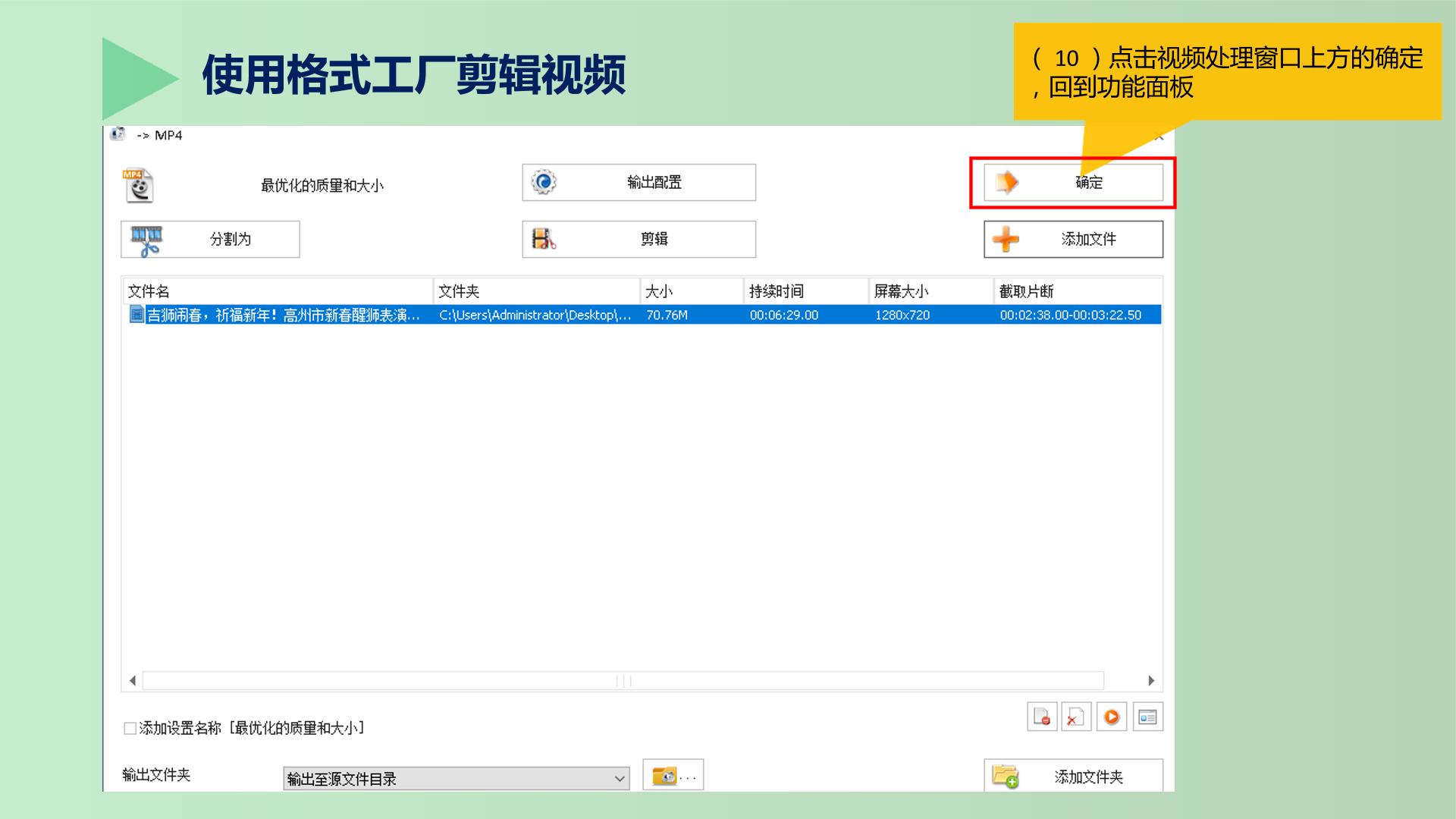Click 添加文件 add file button
The height and width of the screenshot is (819, 1456).
1073,239
